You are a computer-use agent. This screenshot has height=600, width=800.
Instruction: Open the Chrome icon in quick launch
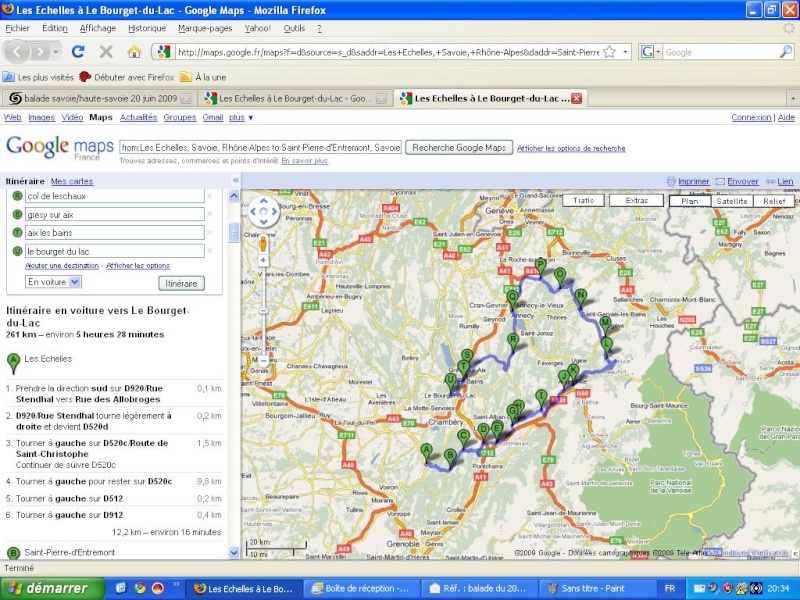point(139,588)
